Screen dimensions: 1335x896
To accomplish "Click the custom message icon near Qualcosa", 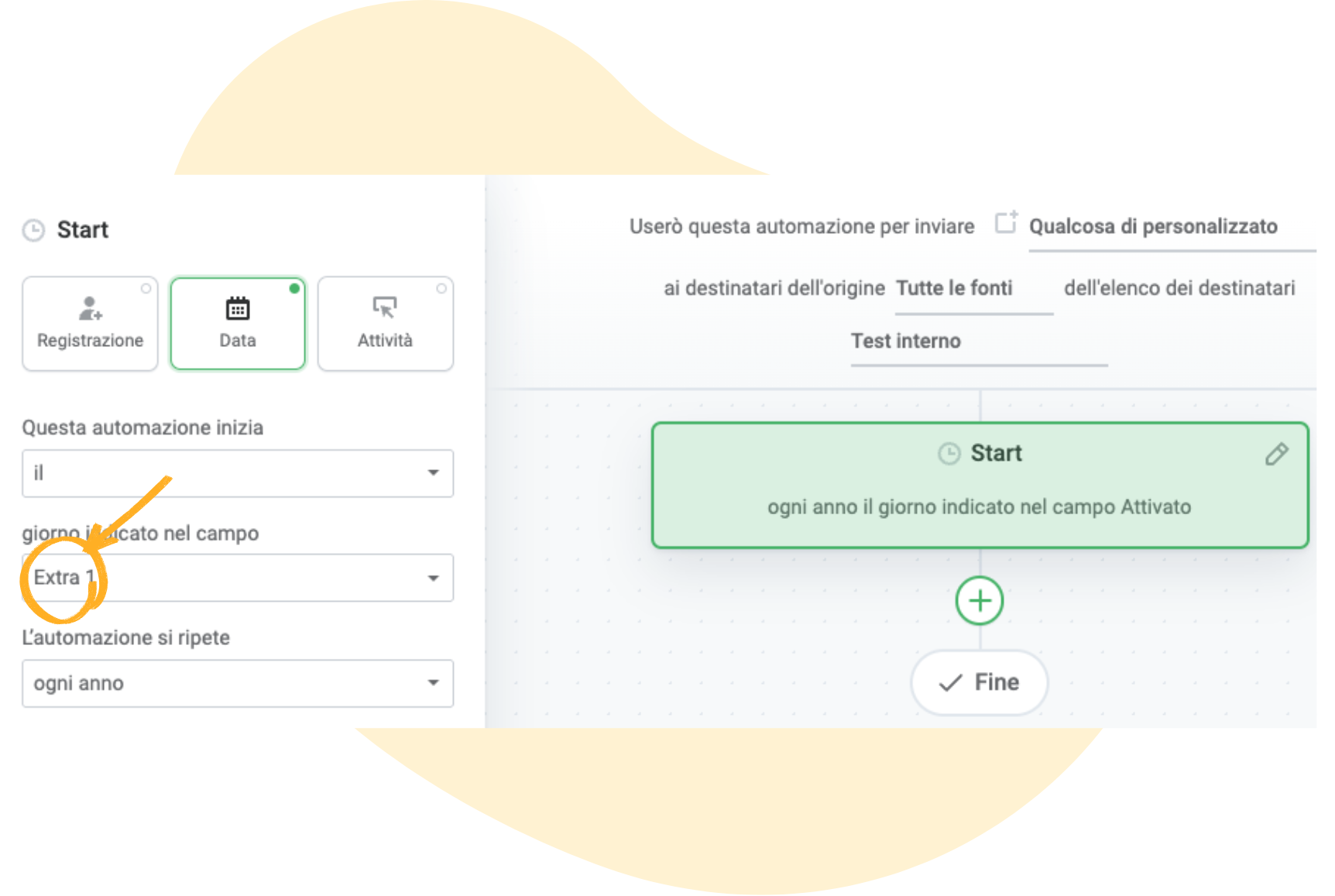I will tap(1006, 223).
